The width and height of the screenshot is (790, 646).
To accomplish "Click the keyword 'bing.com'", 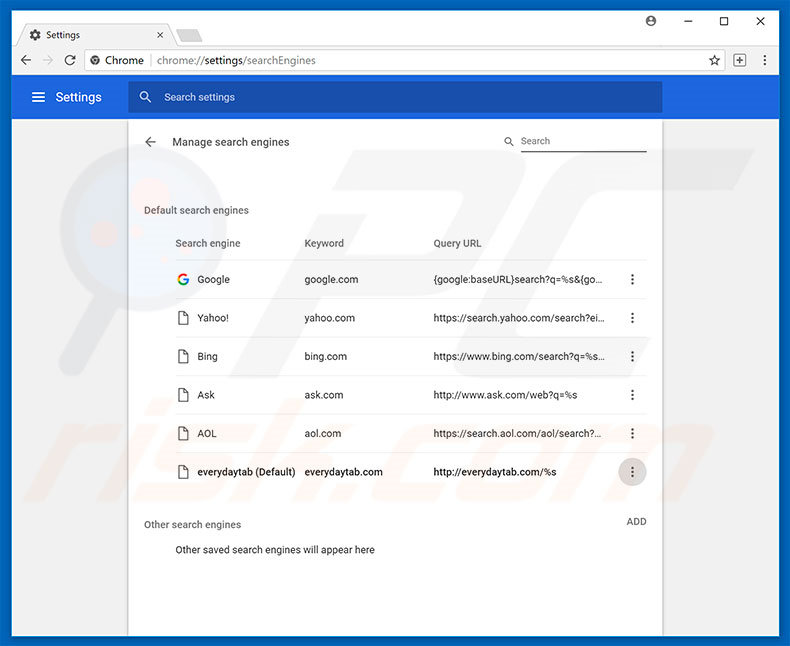I will coord(325,357).
